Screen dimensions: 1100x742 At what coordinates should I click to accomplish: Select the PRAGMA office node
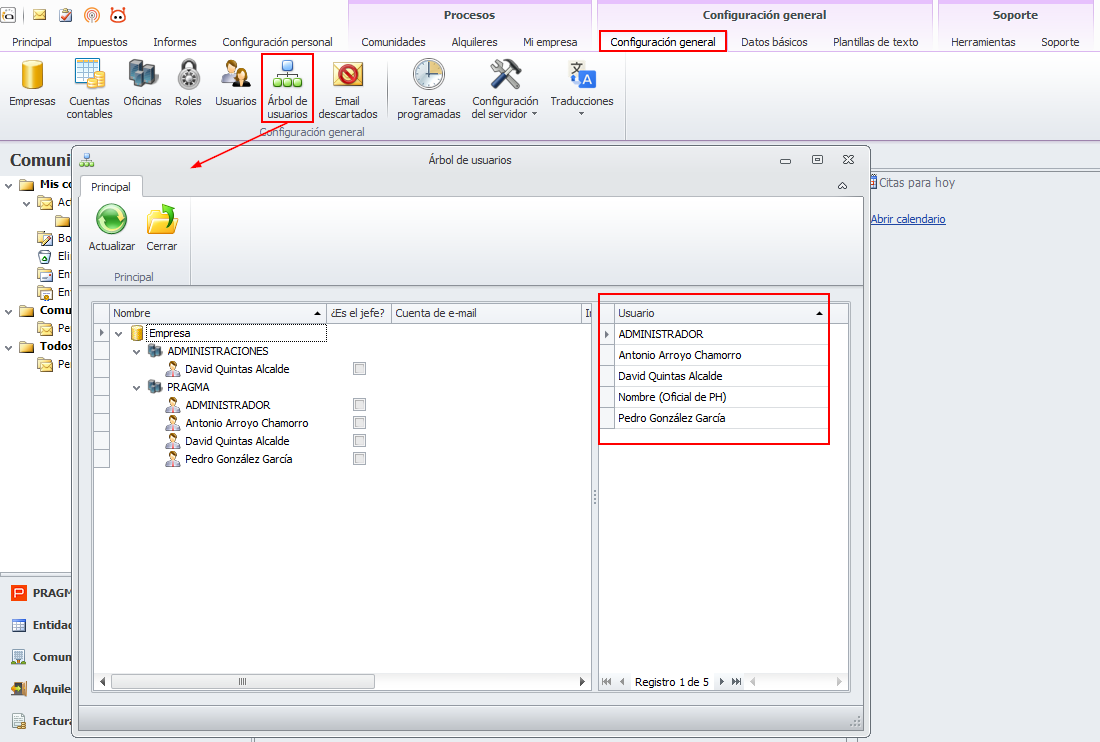(188, 387)
